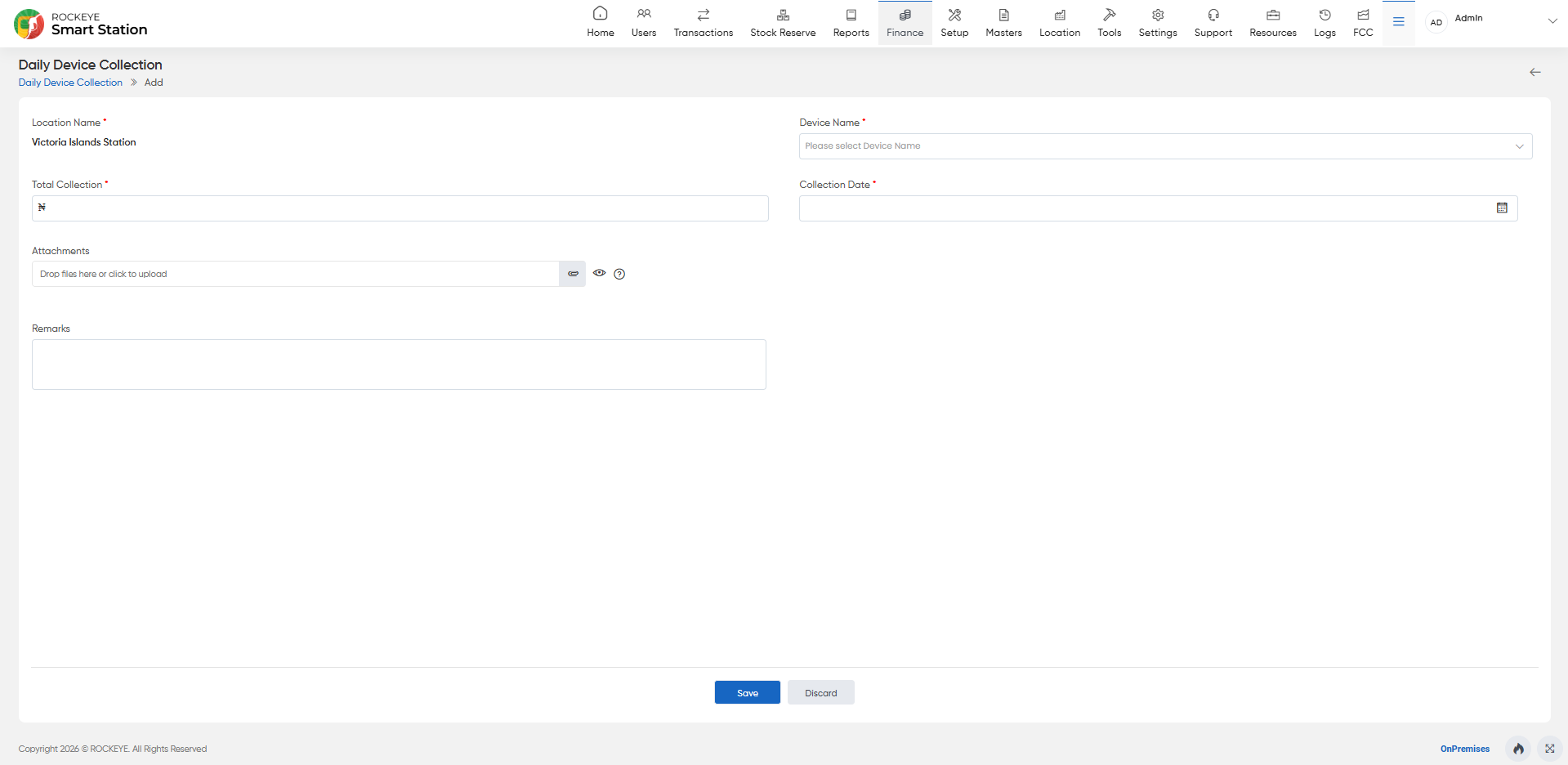
Task: Click the flame icon in footer
Action: [x=1518, y=749]
